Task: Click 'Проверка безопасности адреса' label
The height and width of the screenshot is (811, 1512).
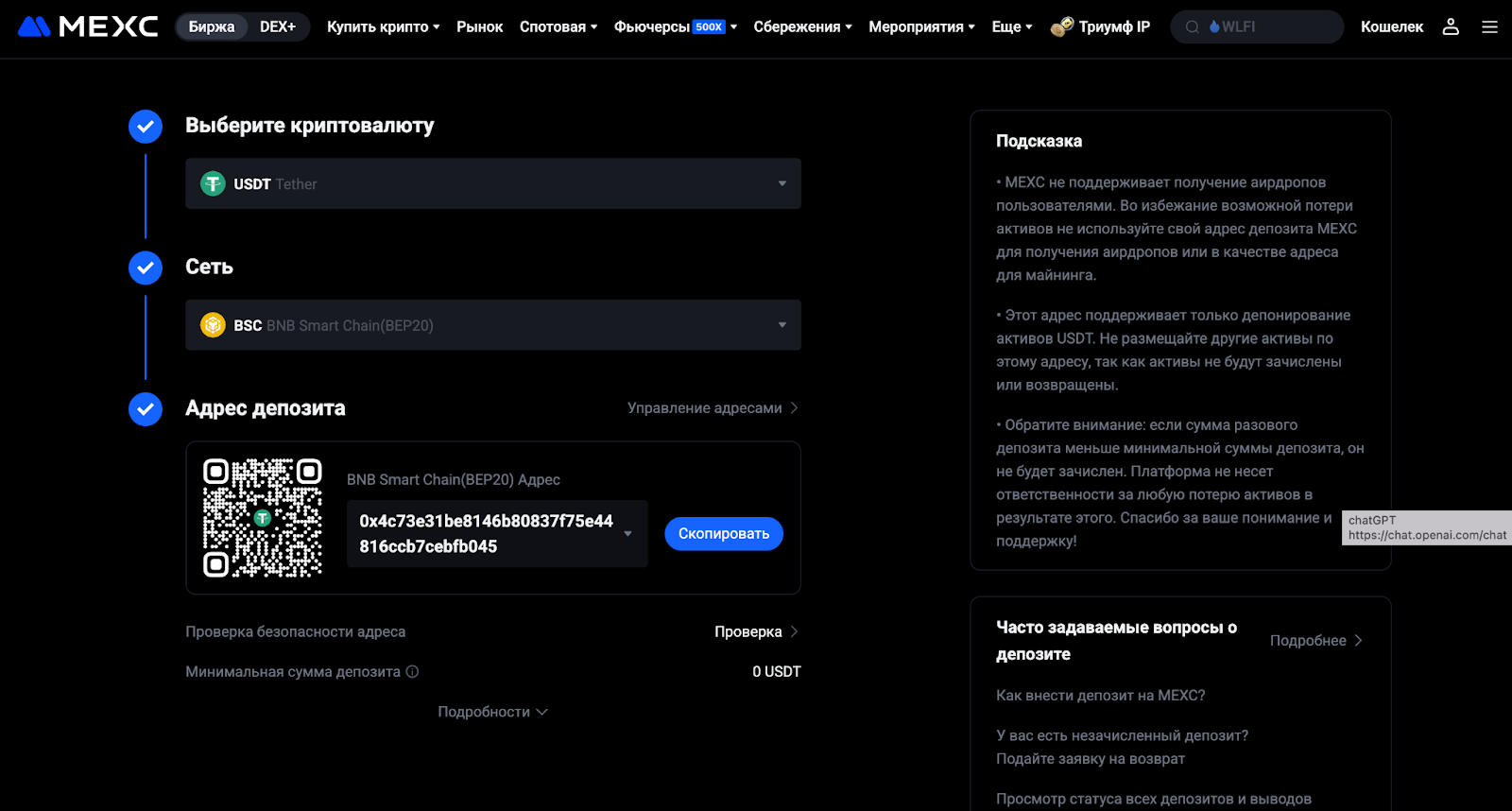Action: pos(296,631)
